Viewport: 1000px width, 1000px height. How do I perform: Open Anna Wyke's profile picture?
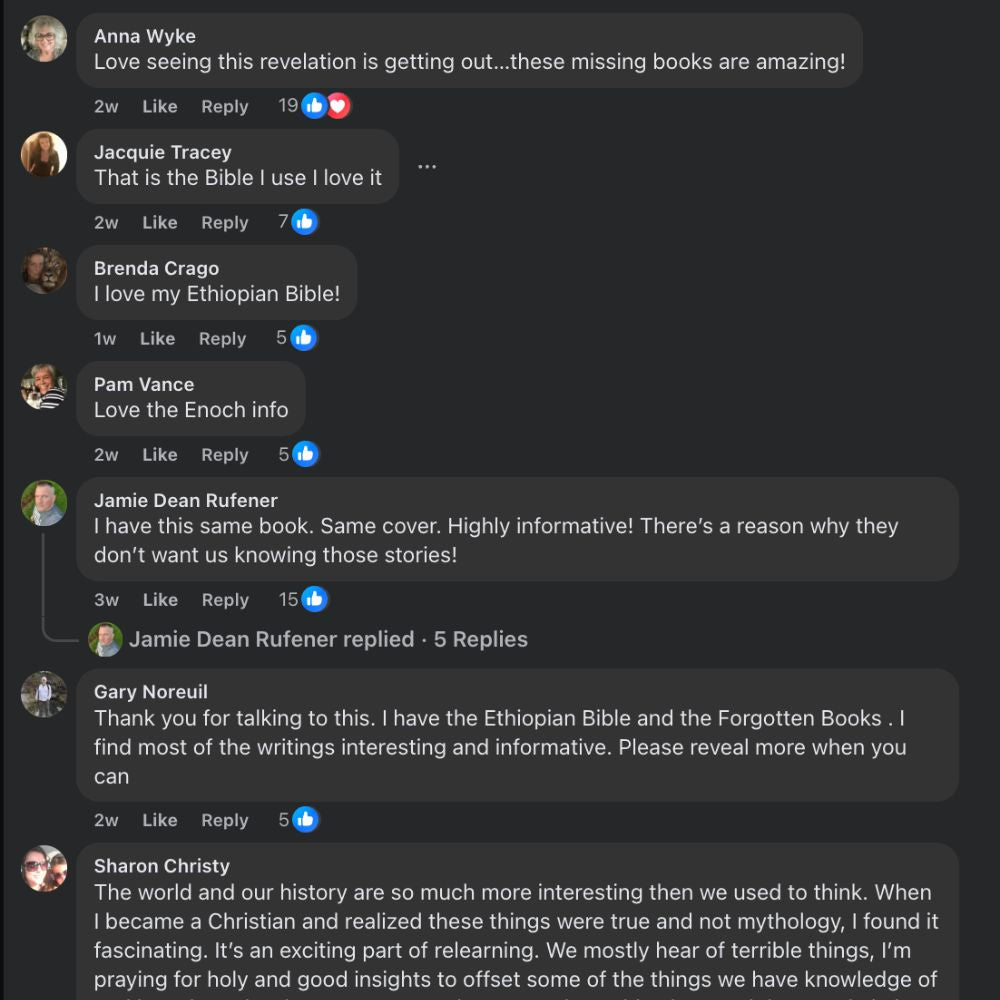coord(44,39)
